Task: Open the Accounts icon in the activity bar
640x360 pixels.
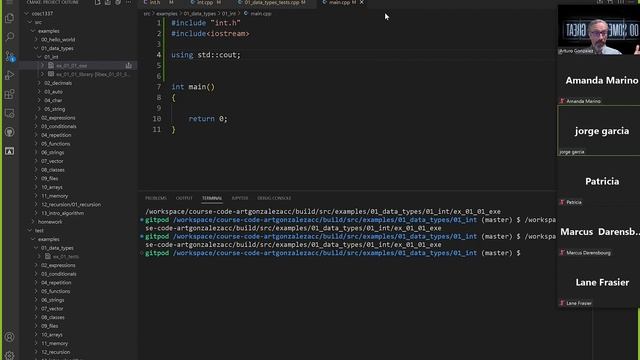Action: 9,337
